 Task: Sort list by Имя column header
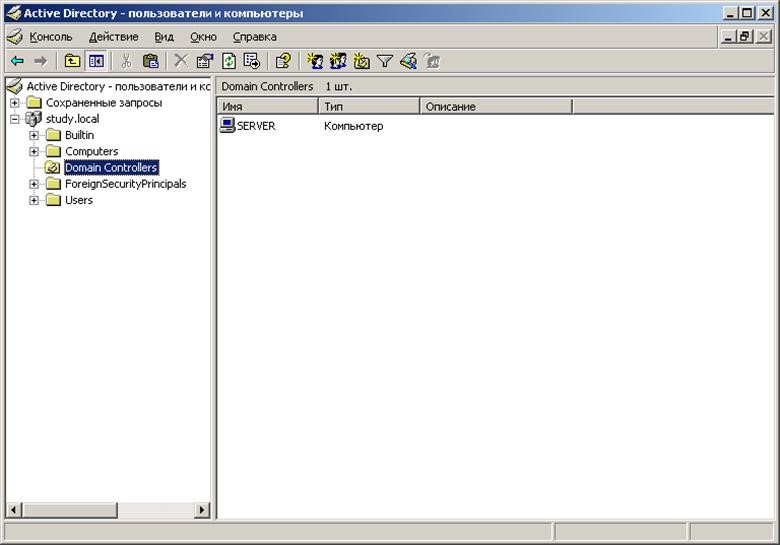pos(267,106)
